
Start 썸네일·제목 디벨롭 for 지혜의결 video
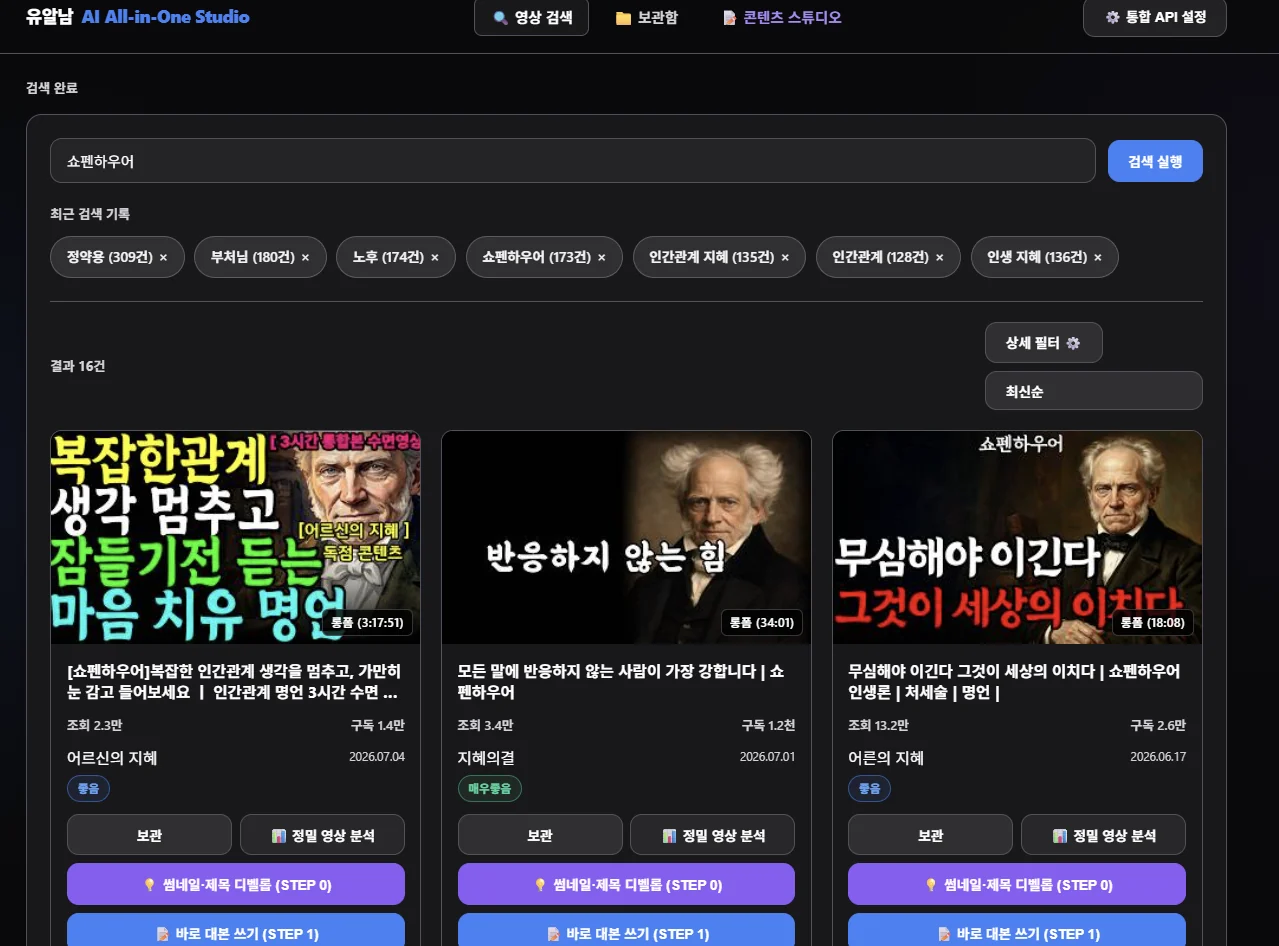tap(626, 884)
